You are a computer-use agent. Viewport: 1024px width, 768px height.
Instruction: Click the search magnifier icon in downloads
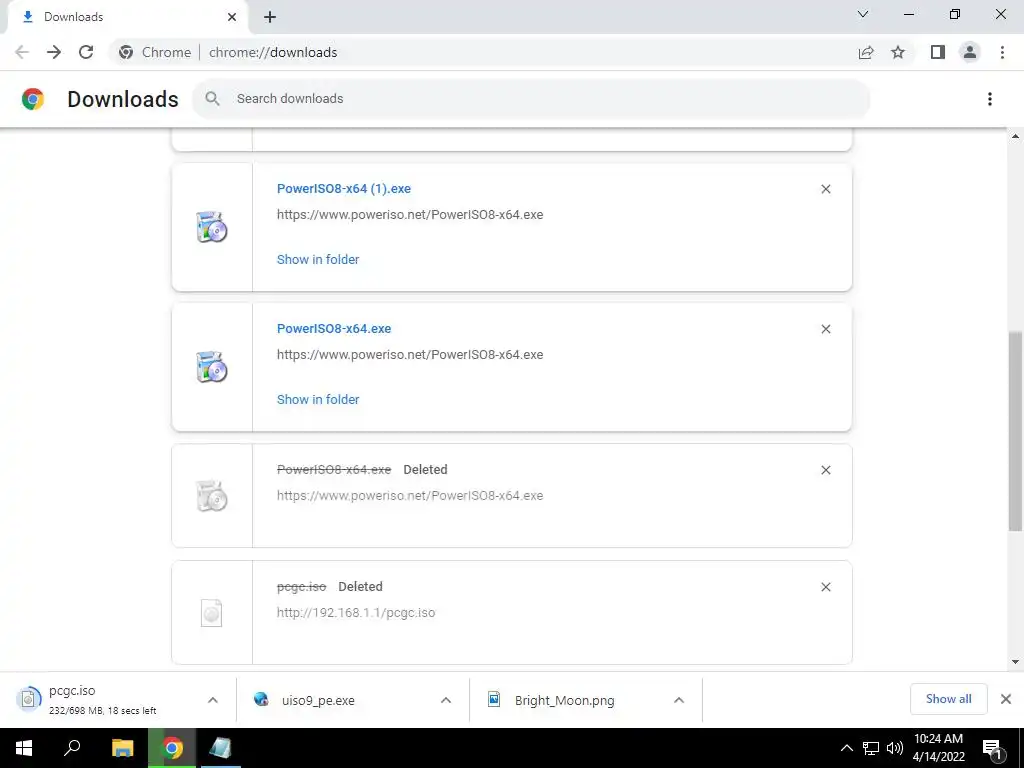coord(212,99)
